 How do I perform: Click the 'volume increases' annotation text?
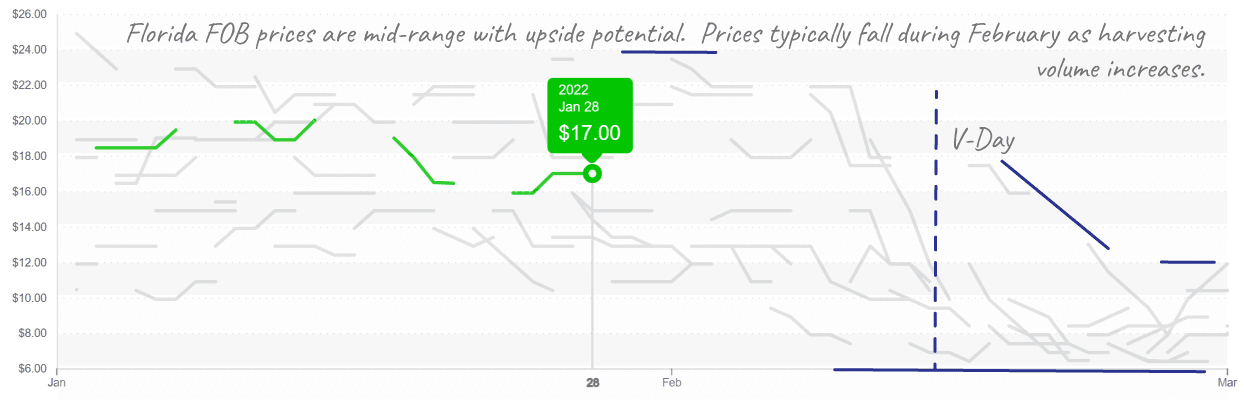coord(1120,71)
